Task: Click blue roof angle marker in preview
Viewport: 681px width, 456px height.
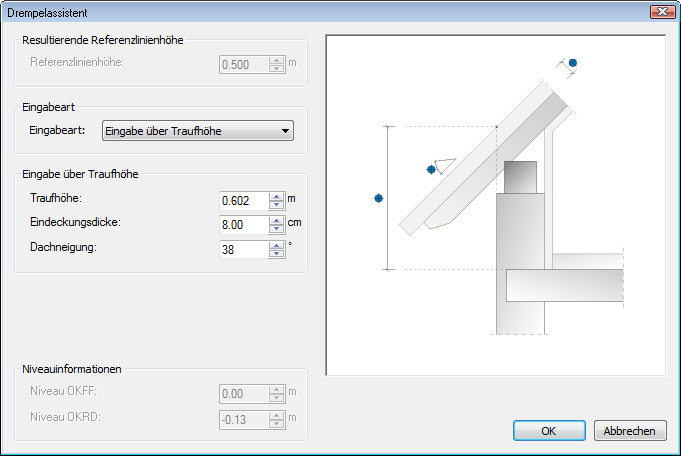Action: (x=431, y=169)
